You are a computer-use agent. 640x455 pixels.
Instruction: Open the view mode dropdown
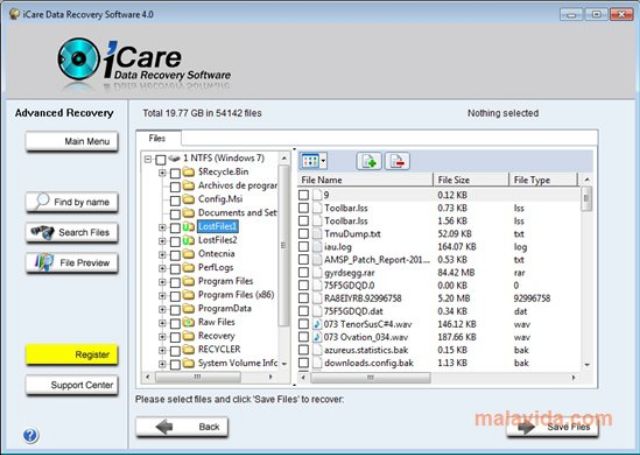click(314, 160)
